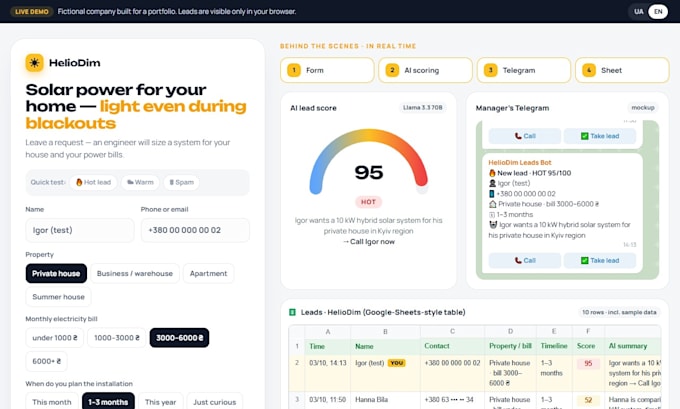This screenshot has width=680, height=409.
Task: Choose bill 3000–6000 ₴
Action: point(180,338)
